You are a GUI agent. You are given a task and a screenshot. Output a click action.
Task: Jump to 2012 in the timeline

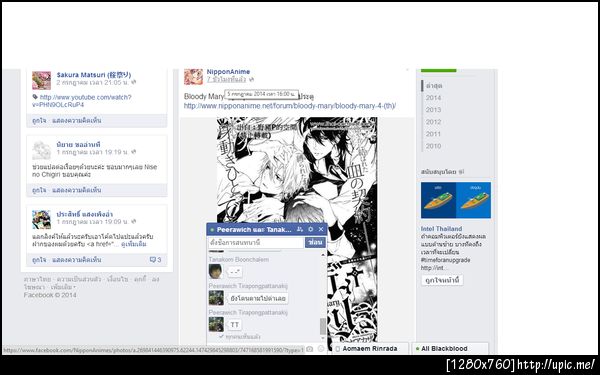coord(434,122)
